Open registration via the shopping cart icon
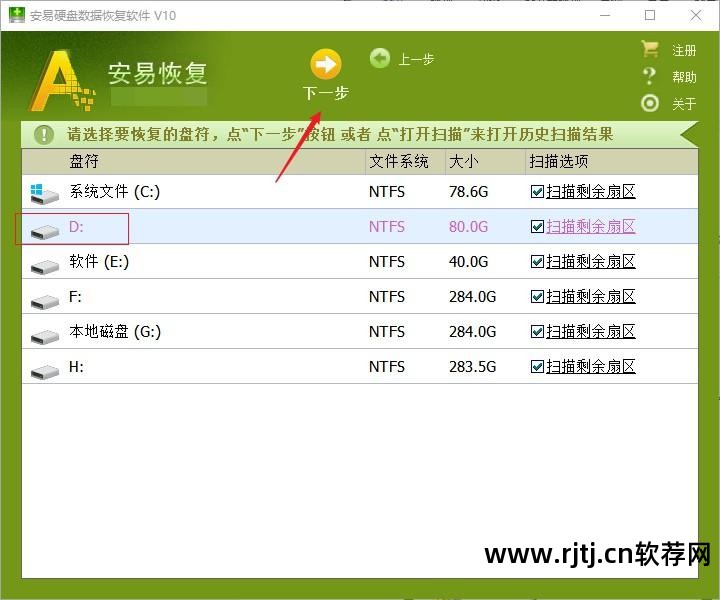Viewport: 720px width, 600px height. pos(650,49)
